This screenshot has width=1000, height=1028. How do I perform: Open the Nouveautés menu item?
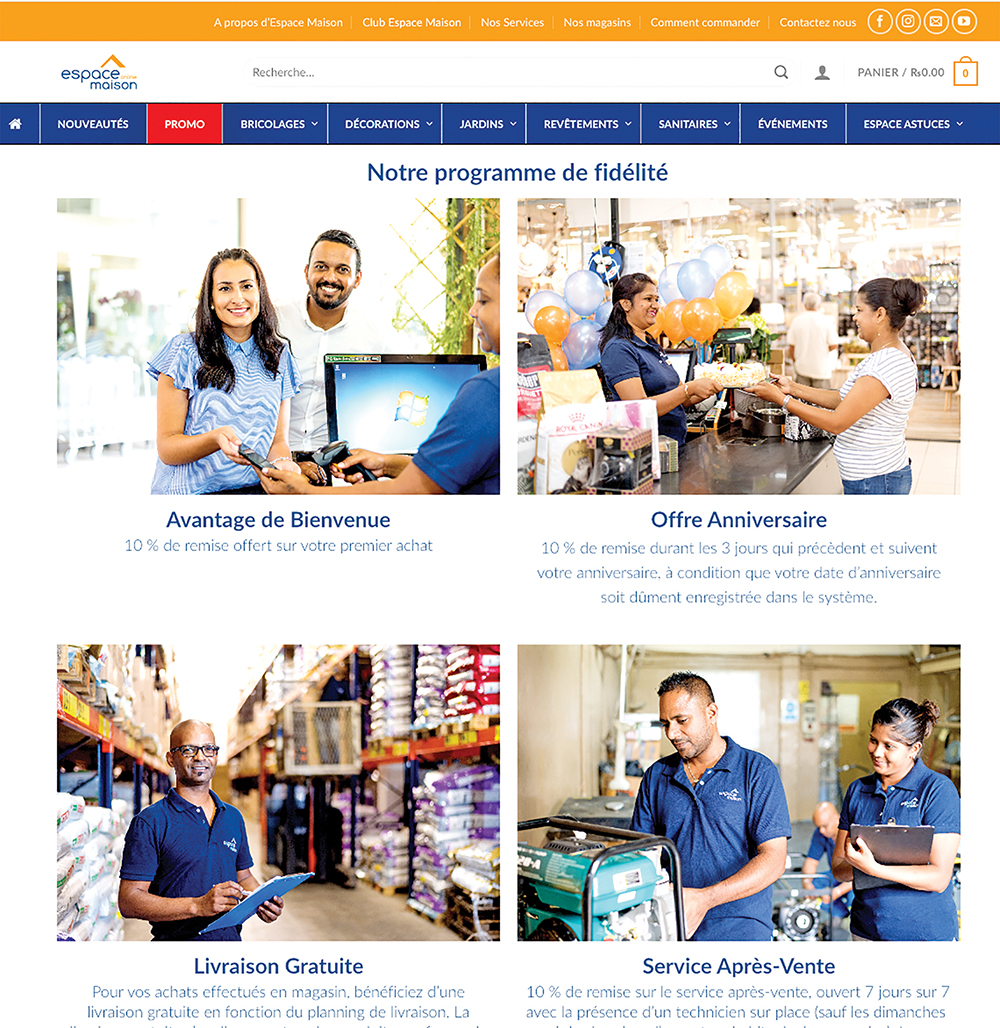92,124
